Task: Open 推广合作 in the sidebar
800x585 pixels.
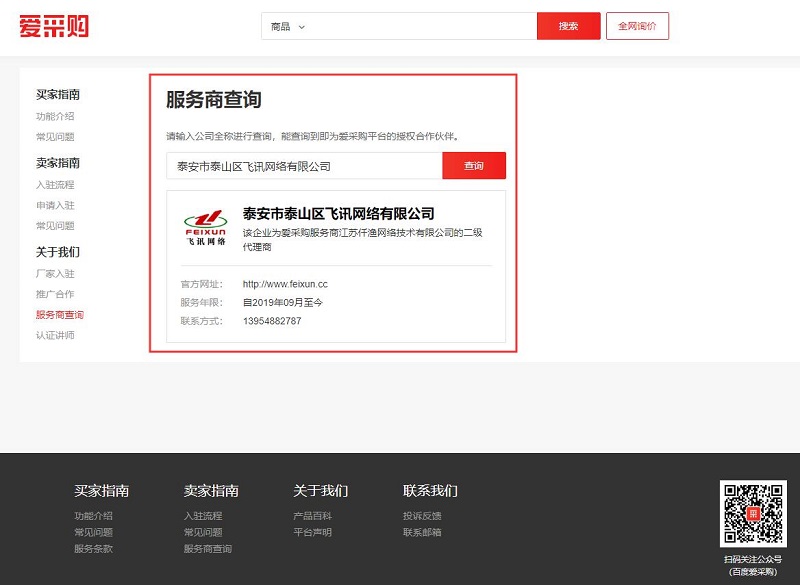Action: click(55, 294)
